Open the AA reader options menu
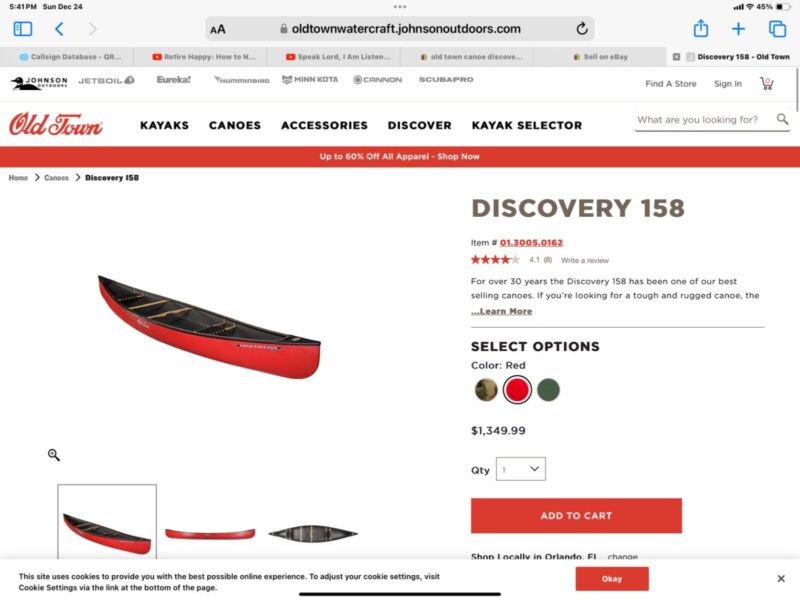Image resolution: width=800 pixels, height=600 pixels. click(218, 30)
